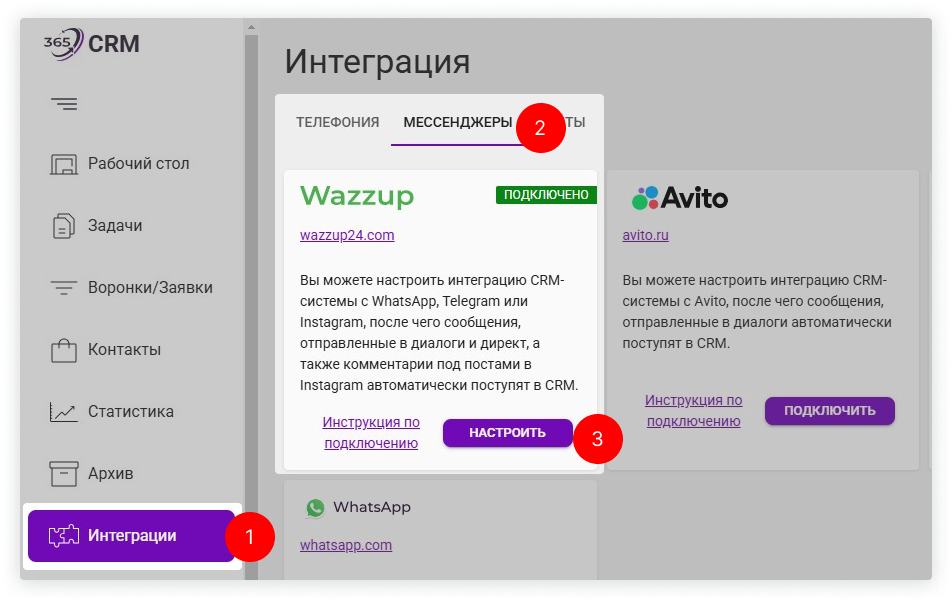Click the WhatsApp logo icon
Image resolution: width=952 pixels, height=602 pixels.
coord(316,508)
